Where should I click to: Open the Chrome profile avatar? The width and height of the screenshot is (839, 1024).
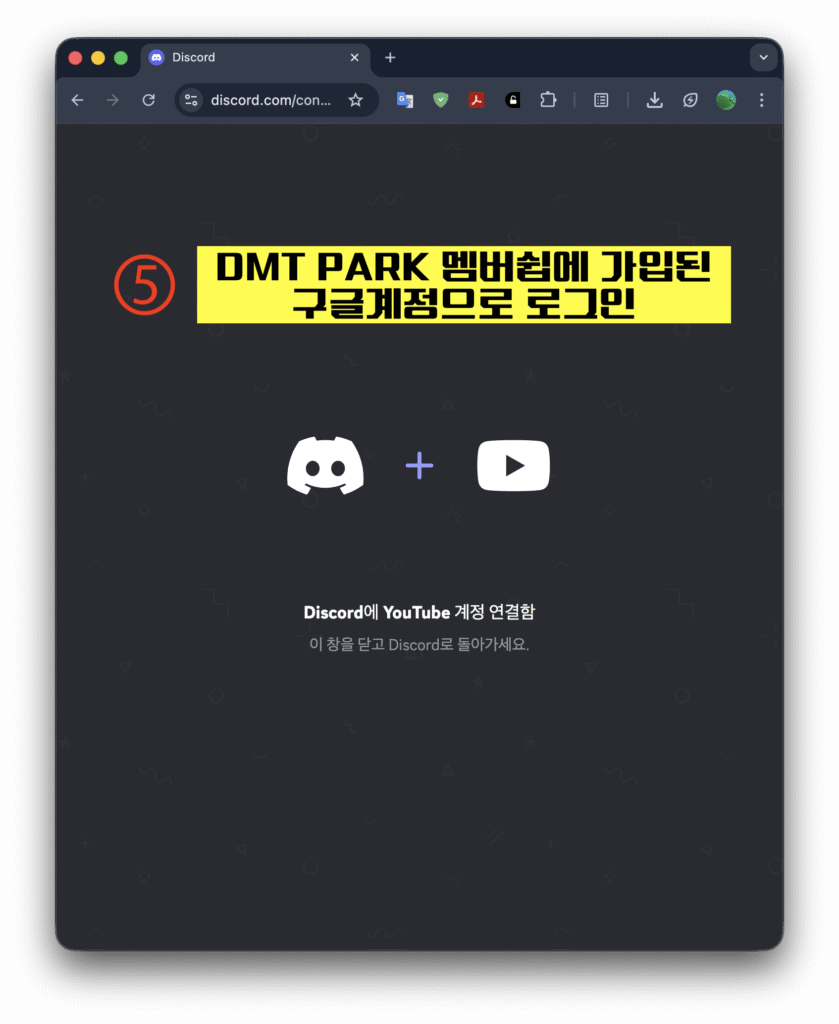726,100
